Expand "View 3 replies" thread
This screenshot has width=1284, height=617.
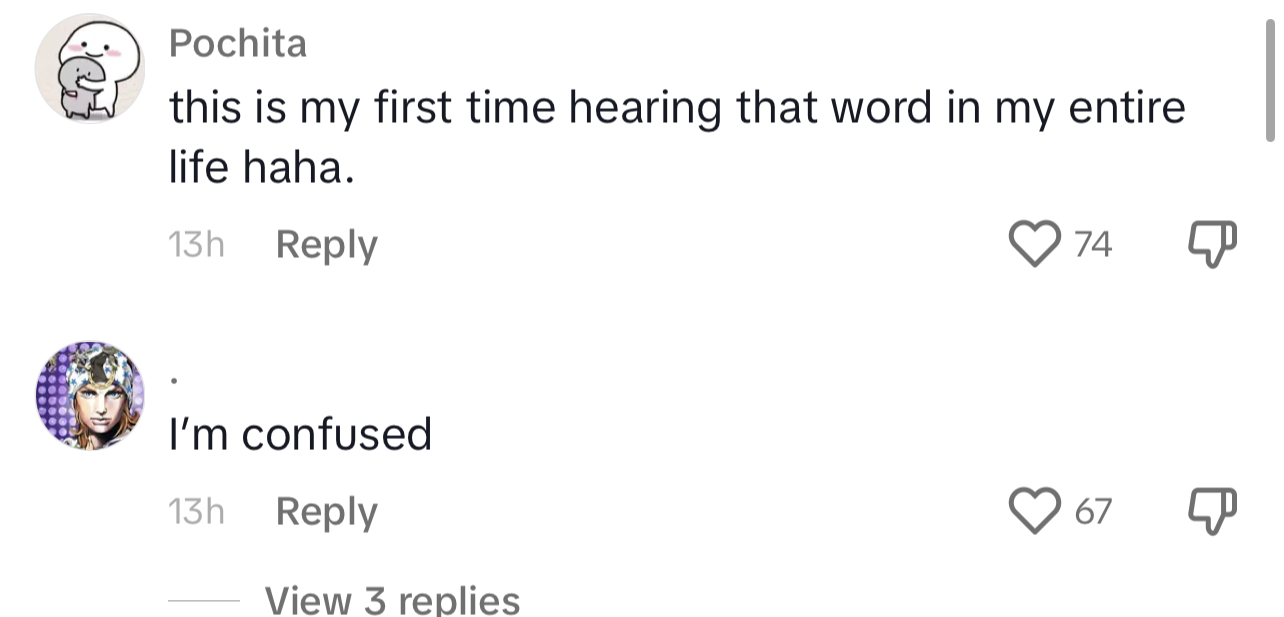pyautogui.click(x=392, y=601)
